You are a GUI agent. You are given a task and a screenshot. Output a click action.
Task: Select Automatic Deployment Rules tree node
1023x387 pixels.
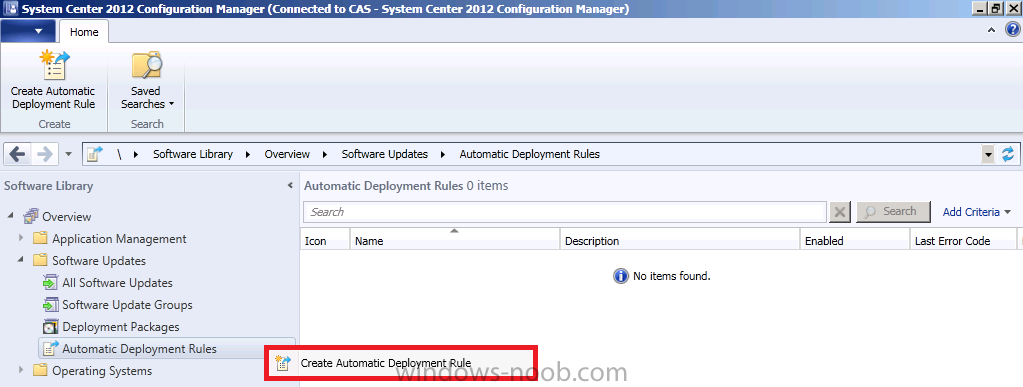pos(140,349)
